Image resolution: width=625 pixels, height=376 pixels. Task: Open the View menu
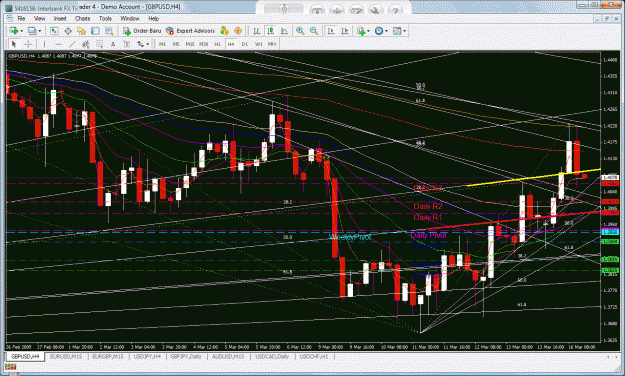pos(39,18)
